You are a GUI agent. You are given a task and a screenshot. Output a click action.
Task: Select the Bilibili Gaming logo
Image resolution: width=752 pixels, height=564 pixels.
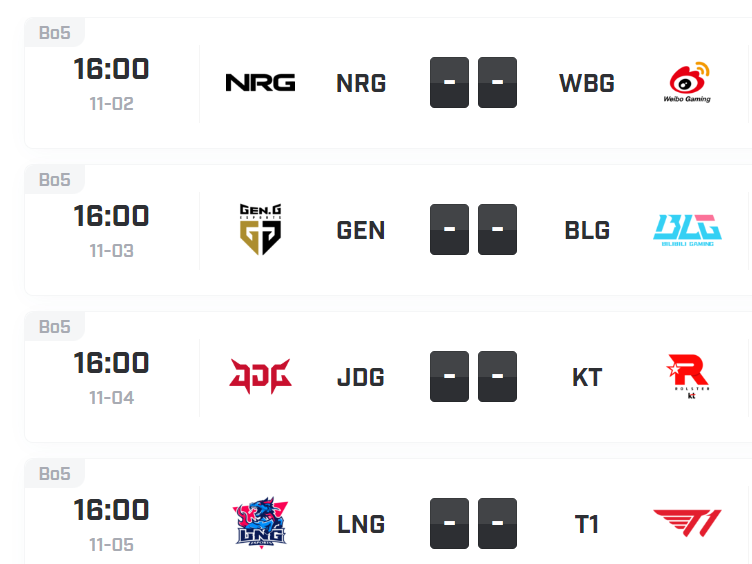click(x=687, y=230)
